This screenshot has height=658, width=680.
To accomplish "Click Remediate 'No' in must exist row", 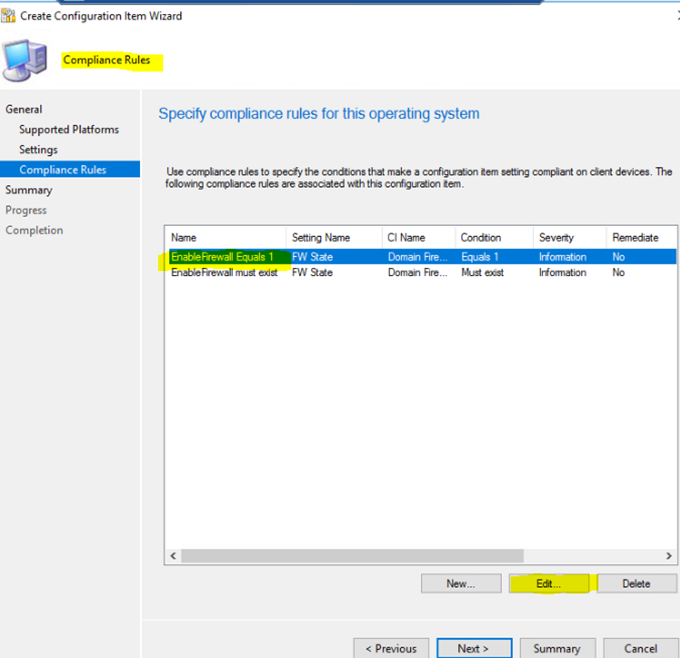I will tap(618, 272).
